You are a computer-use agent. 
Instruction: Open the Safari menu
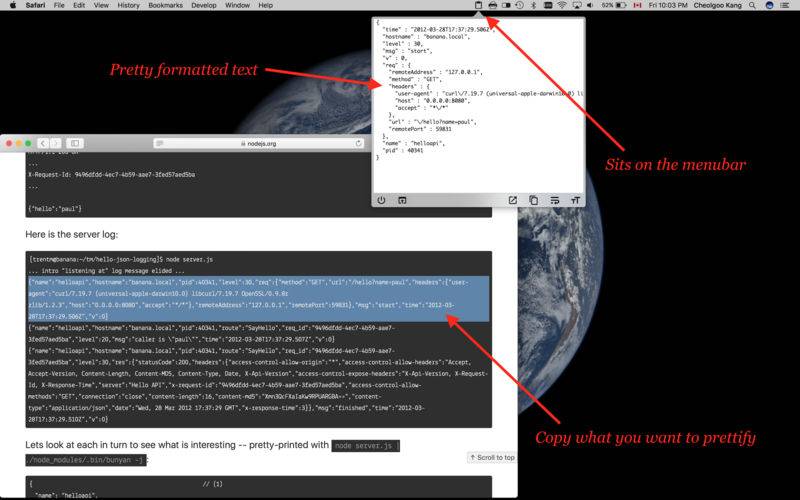(35, 5)
